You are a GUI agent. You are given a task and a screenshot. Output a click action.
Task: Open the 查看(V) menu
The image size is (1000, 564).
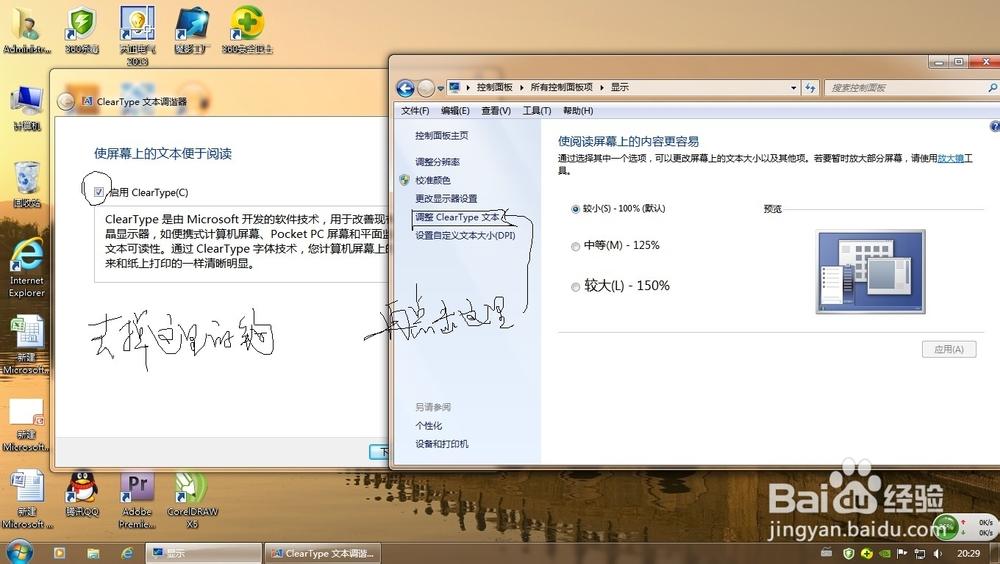[x=496, y=111]
